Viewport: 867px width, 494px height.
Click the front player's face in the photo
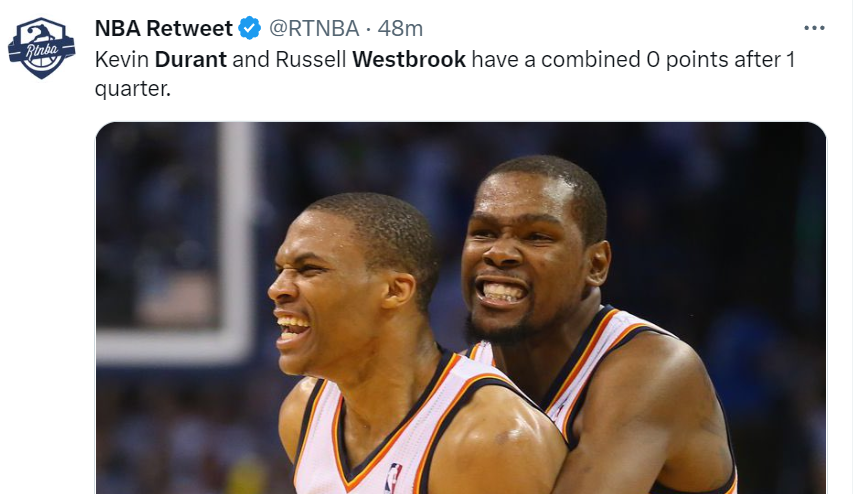326,293
